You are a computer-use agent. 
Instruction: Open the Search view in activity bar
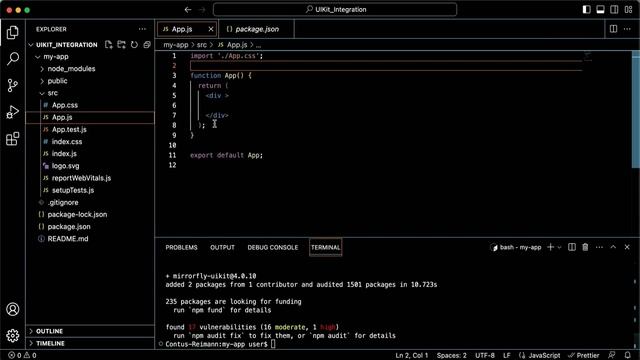click(13, 59)
